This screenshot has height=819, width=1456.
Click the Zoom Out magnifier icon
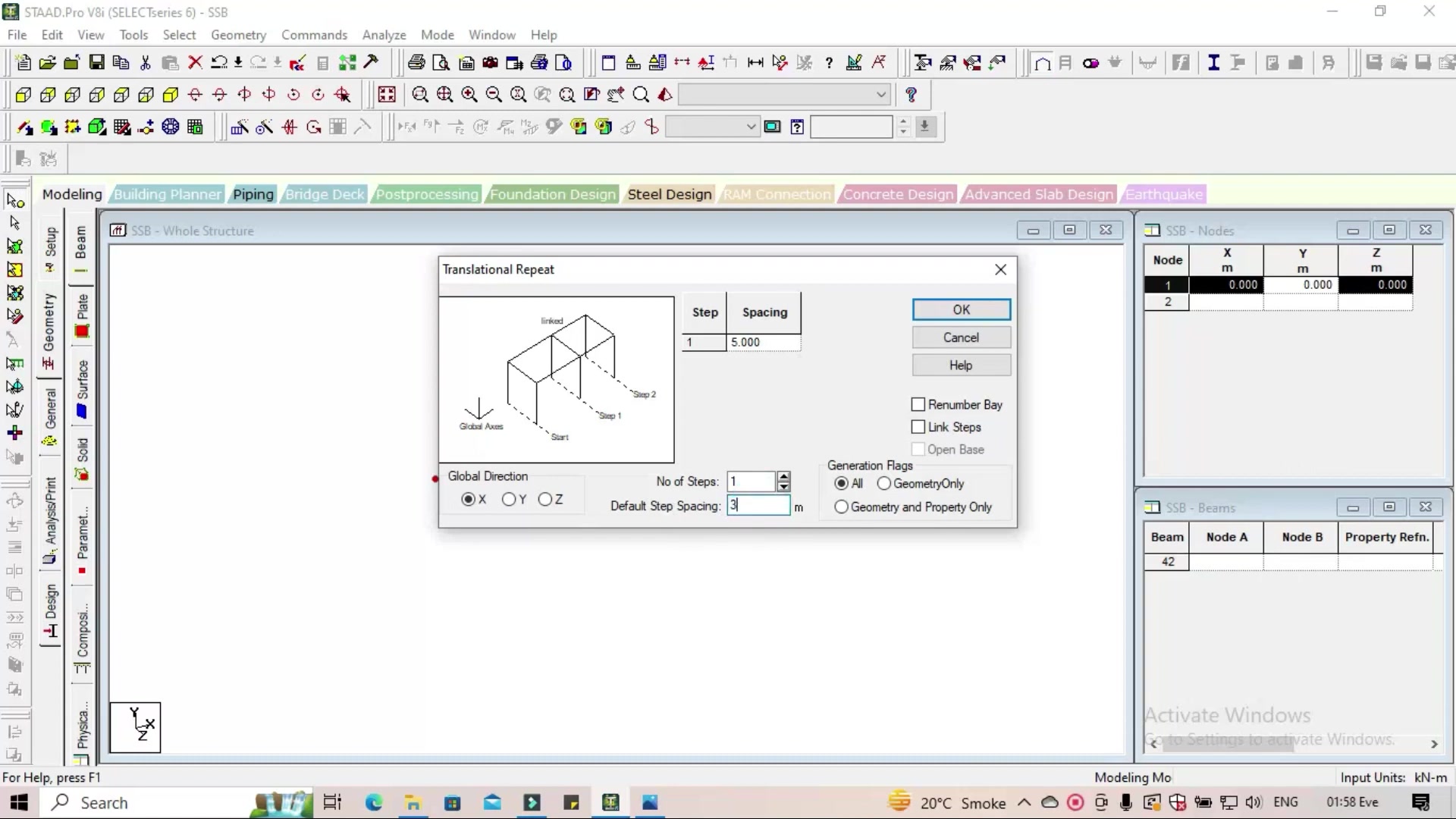(494, 95)
